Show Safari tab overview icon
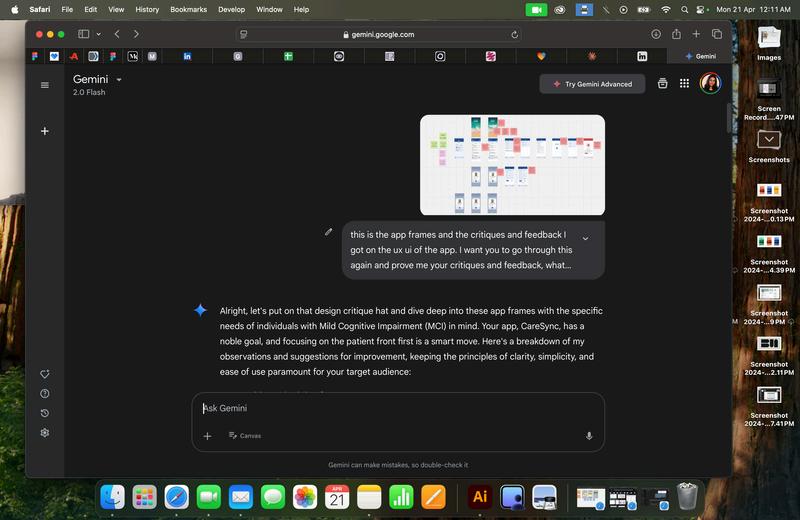800x520 pixels. point(717,34)
